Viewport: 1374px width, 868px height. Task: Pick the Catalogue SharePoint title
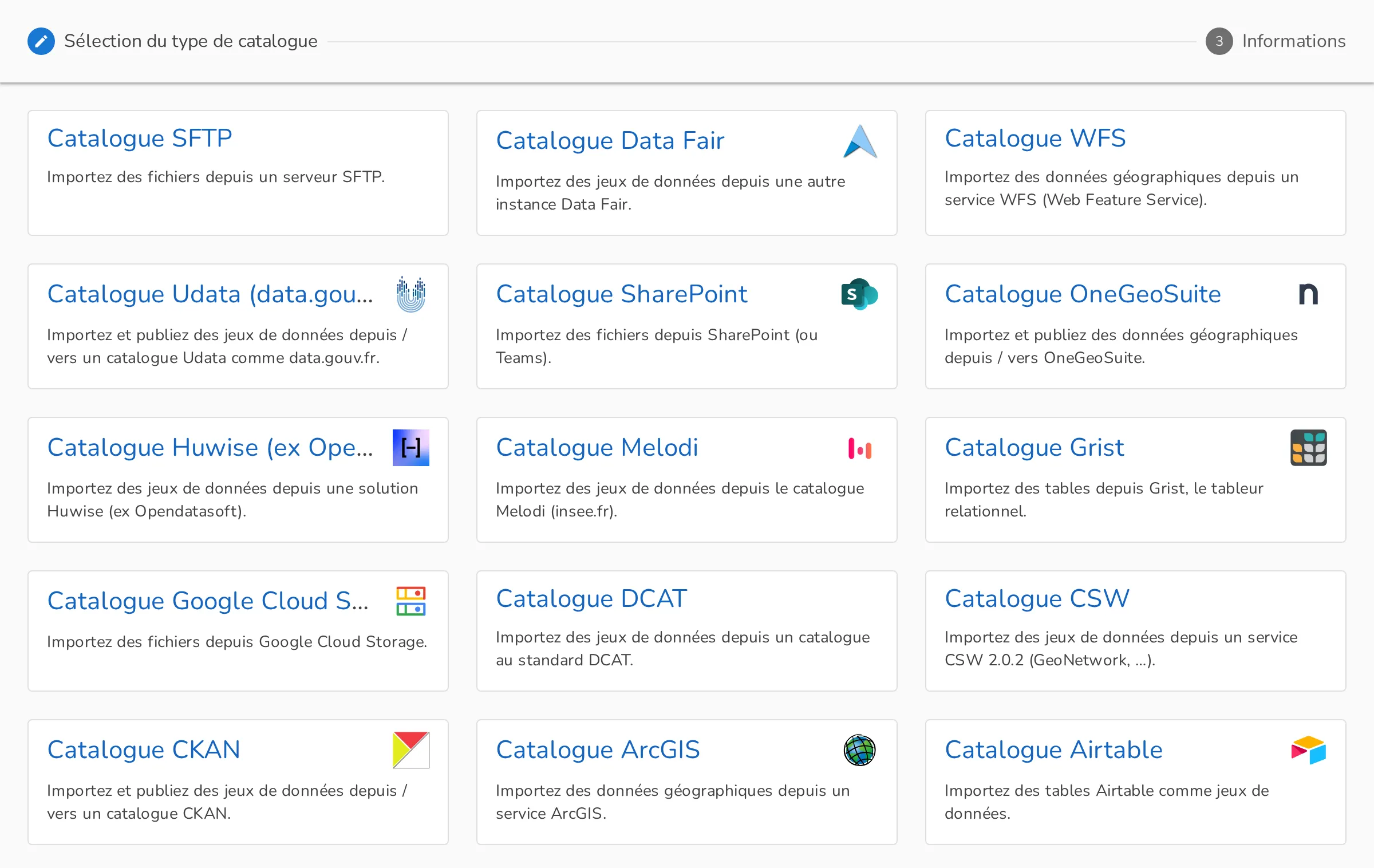click(x=622, y=294)
